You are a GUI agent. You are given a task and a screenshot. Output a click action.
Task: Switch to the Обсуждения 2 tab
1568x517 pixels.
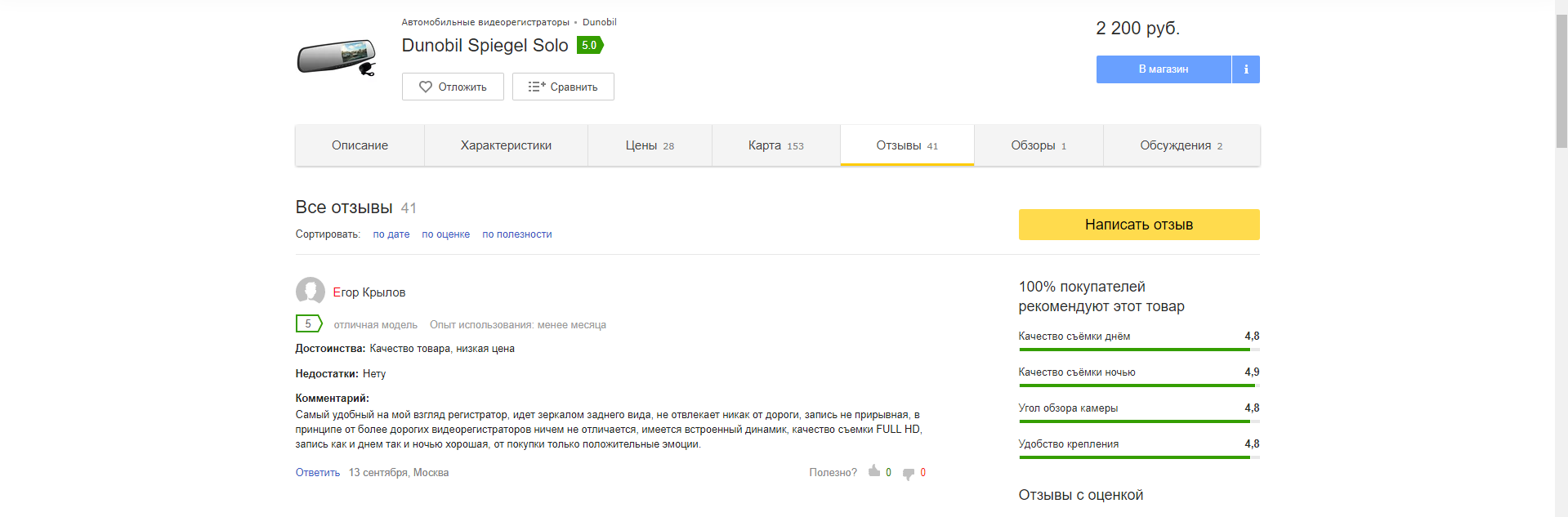(1182, 145)
